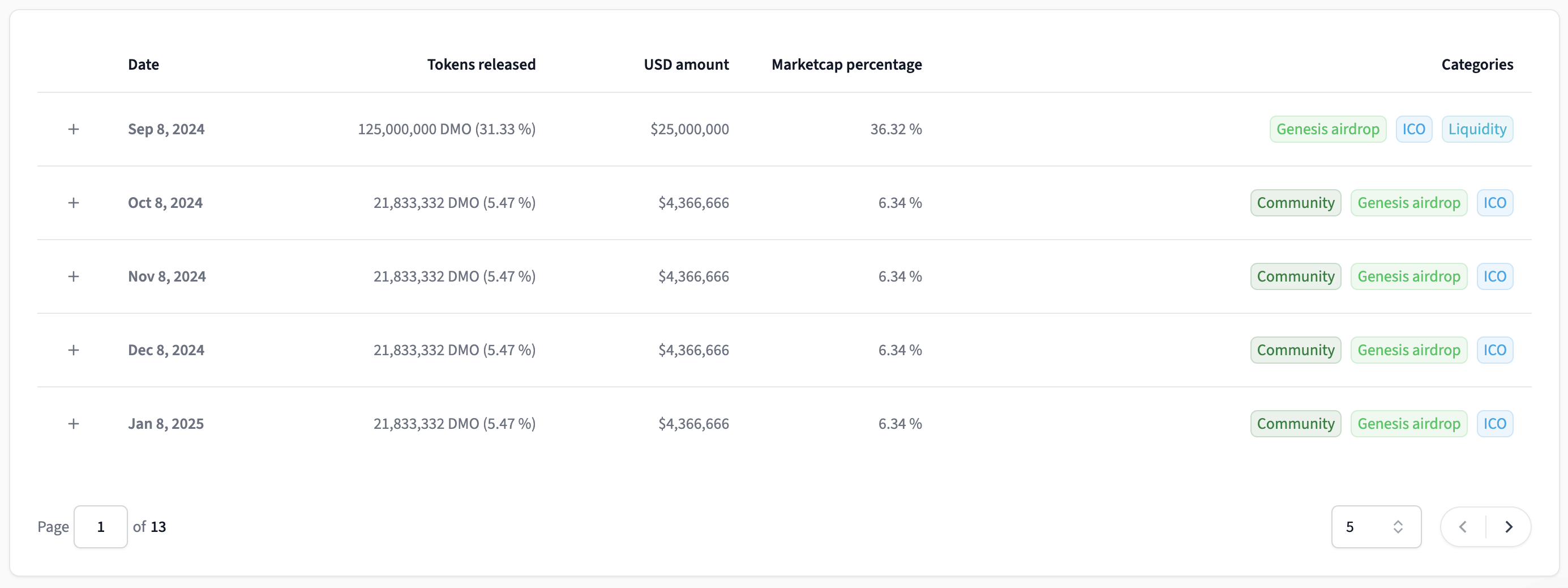Screen dimensions: 1568x588
Task: Click the plus icon on Sep 8, 2024 row
Action: [74, 129]
